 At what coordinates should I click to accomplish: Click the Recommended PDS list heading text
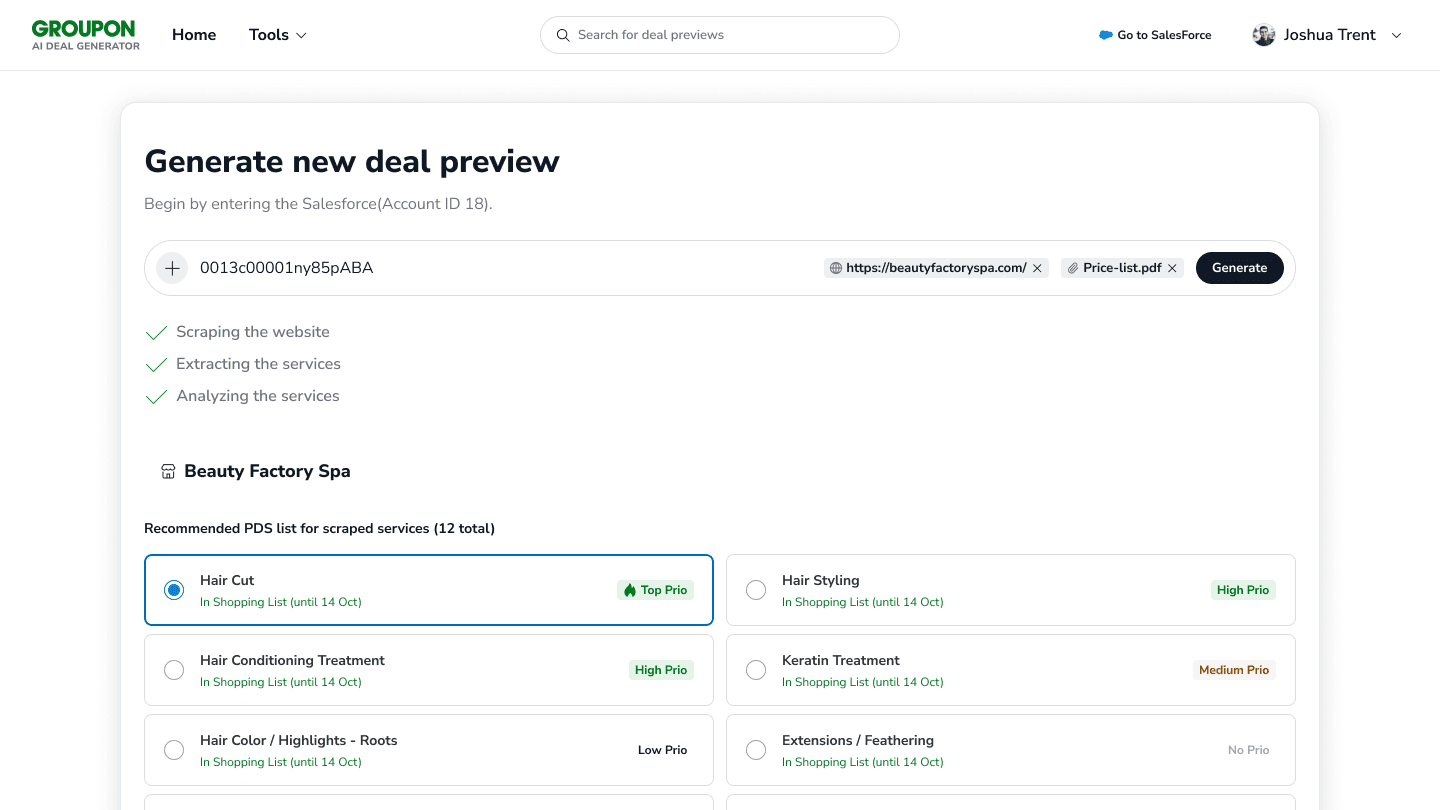[320, 528]
